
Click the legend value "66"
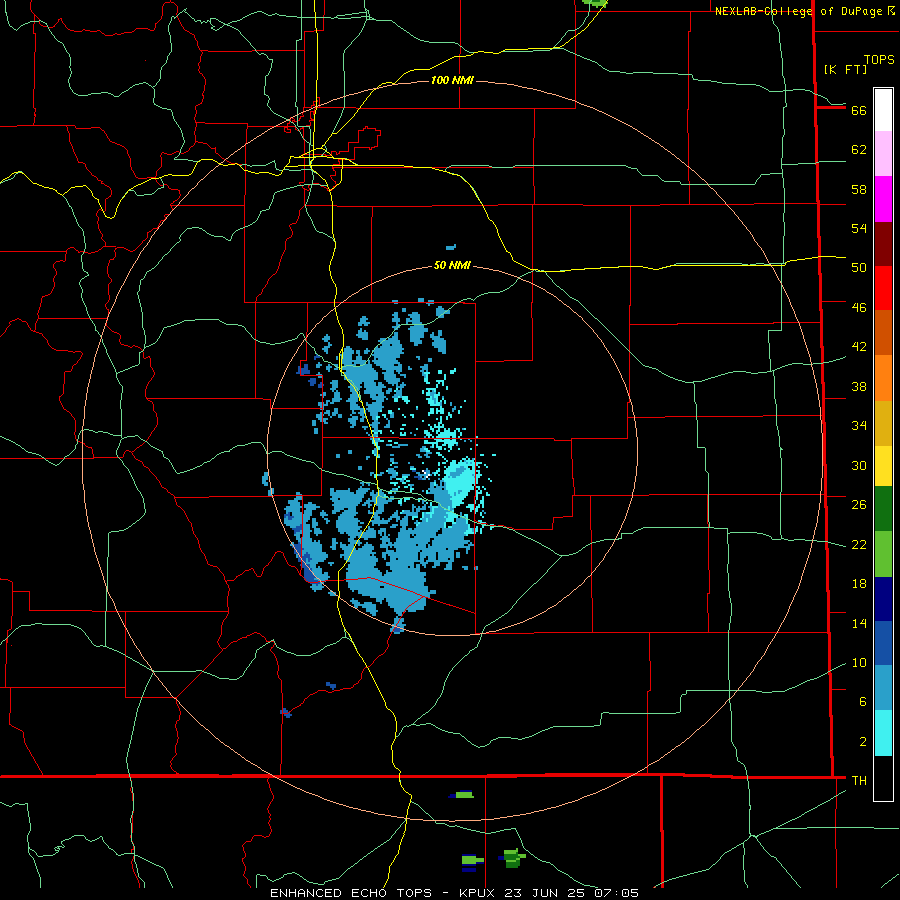tap(859, 110)
